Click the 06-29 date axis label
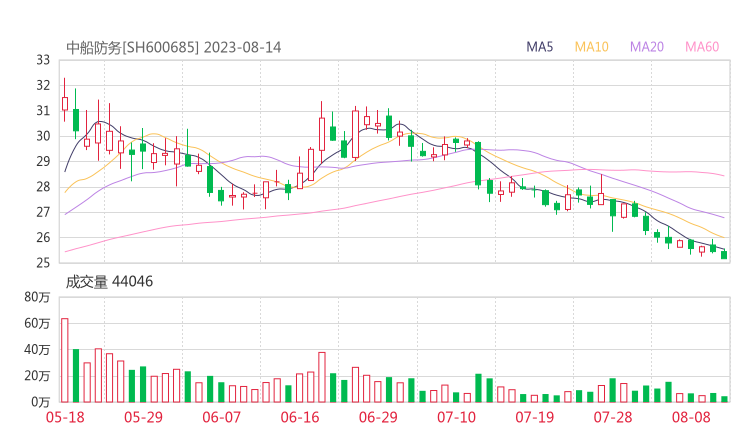740x440 pixels. (x=378, y=417)
